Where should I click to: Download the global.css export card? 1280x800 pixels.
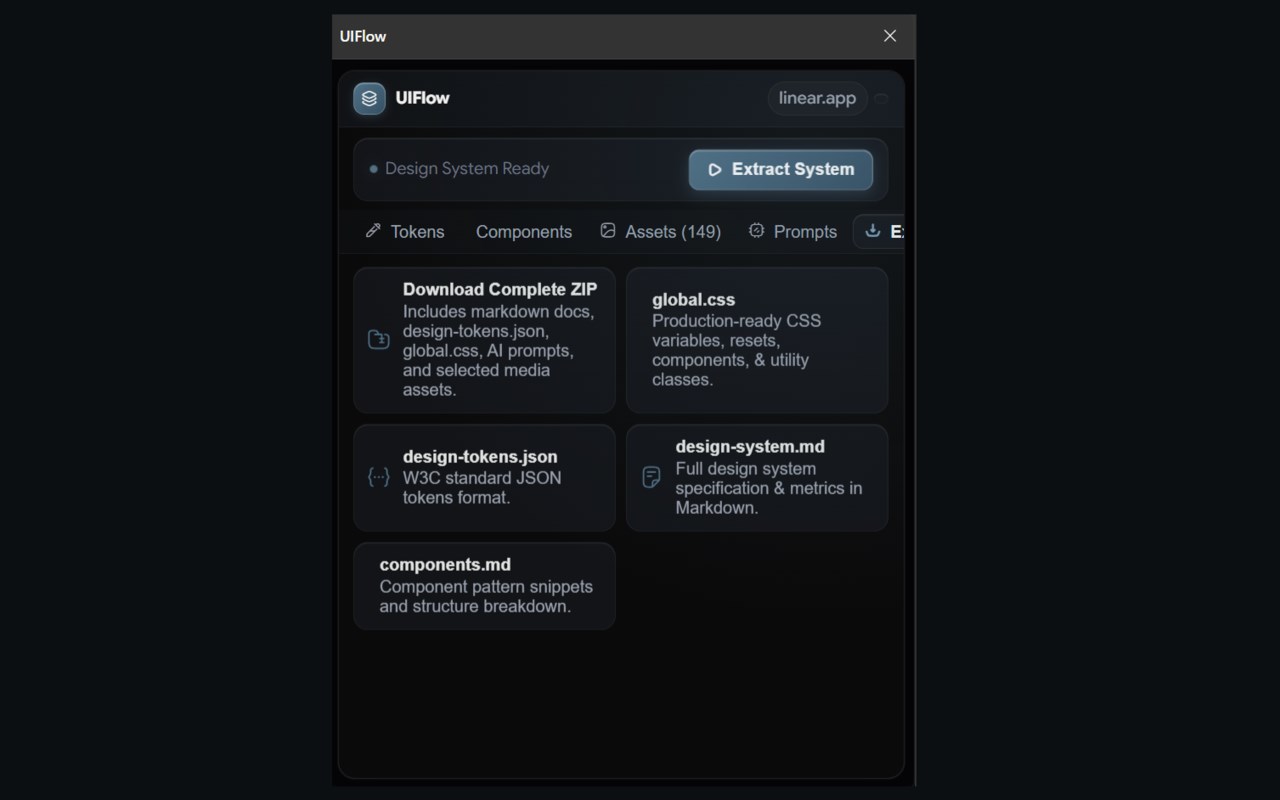(757, 340)
